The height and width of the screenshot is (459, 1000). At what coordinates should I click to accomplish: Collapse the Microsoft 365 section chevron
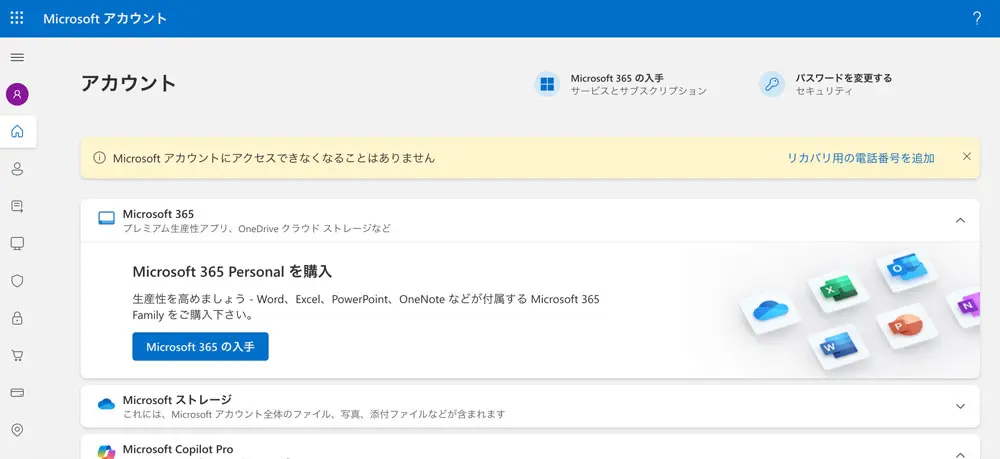tap(960, 220)
